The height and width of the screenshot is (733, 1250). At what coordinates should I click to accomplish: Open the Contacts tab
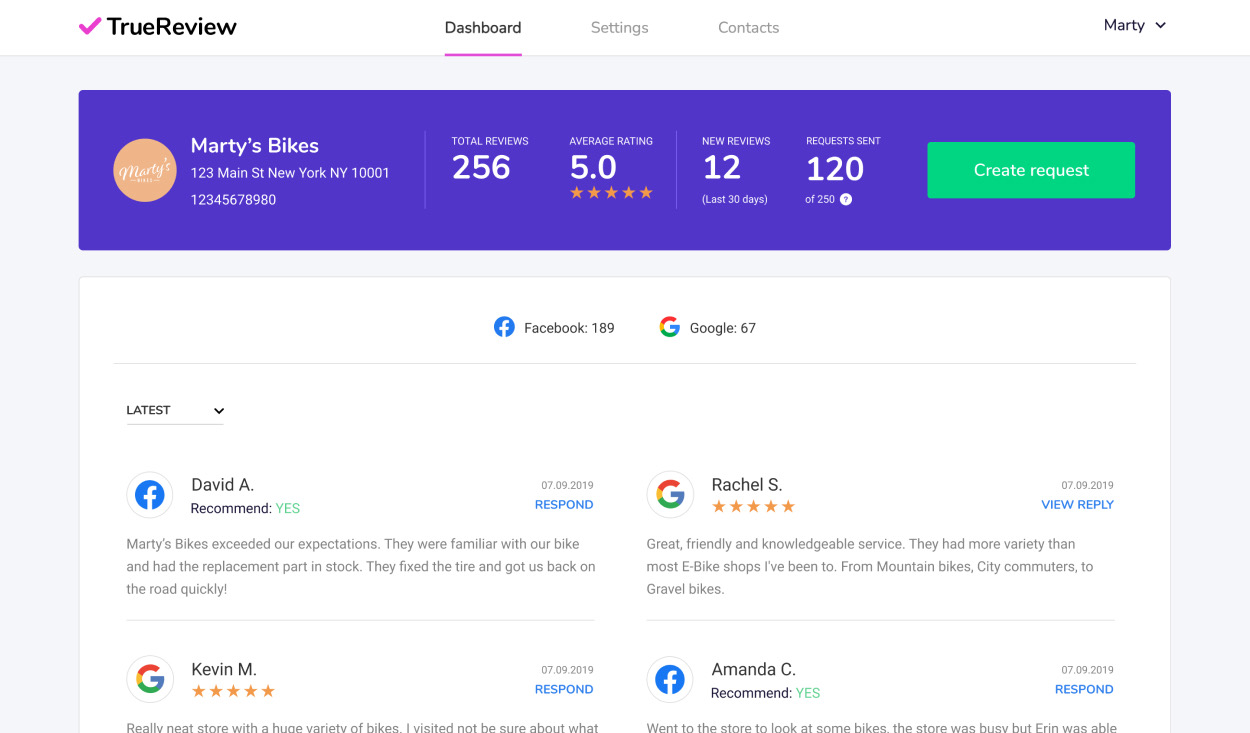pyautogui.click(x=748, y=27)
